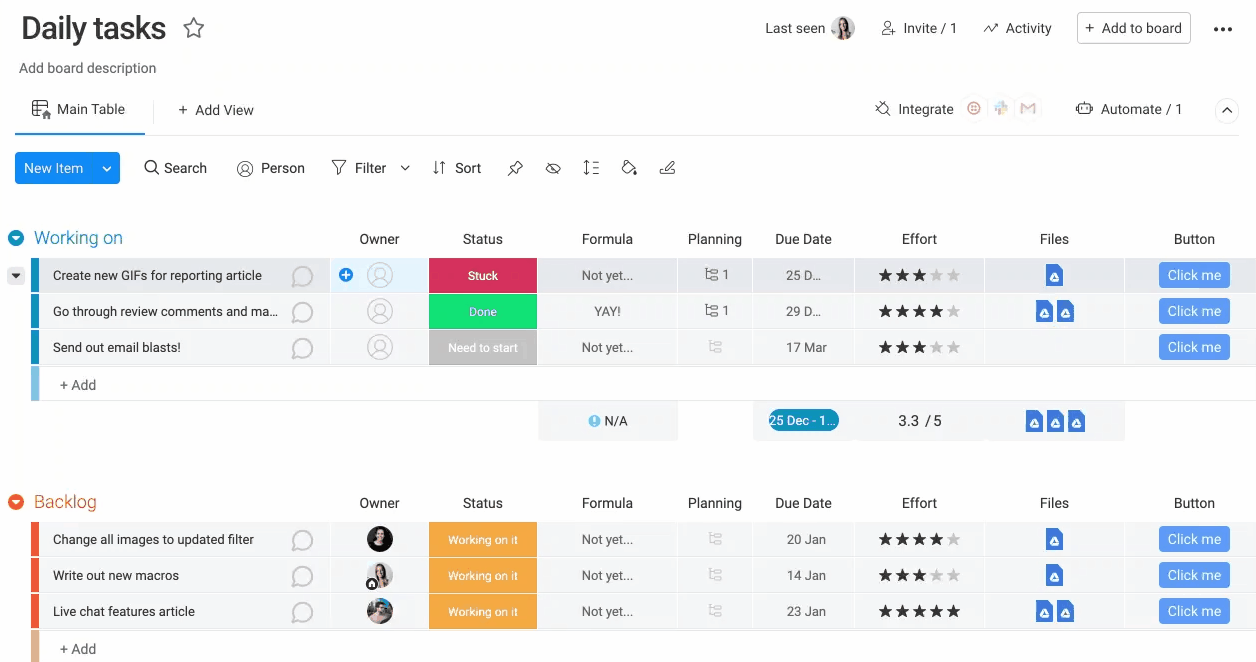Collapse the Backlog group
The width and height of the screenshot is (1256, 662).
tap(16, 502)
